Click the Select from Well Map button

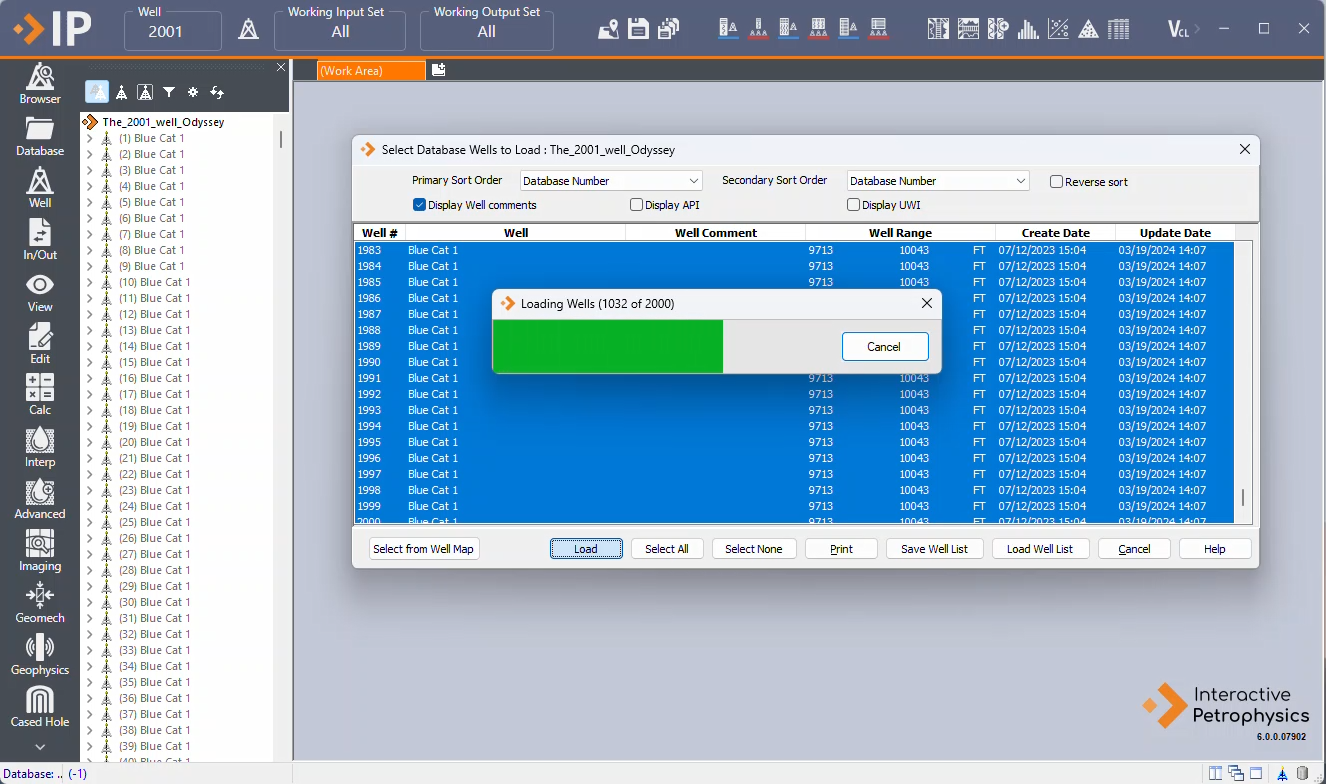coord(423,549)
